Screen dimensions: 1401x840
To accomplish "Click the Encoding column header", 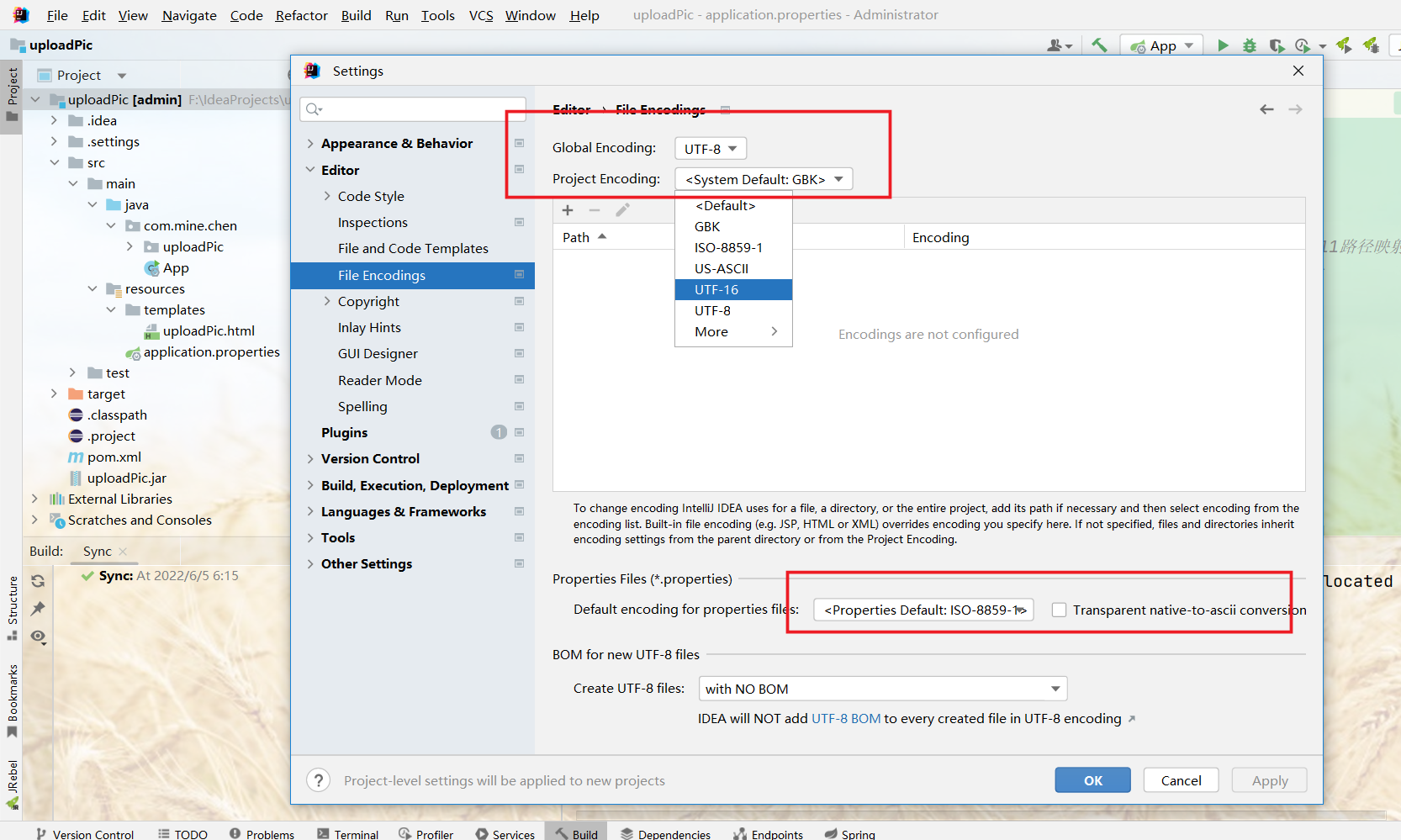I will pos(1104,237).
